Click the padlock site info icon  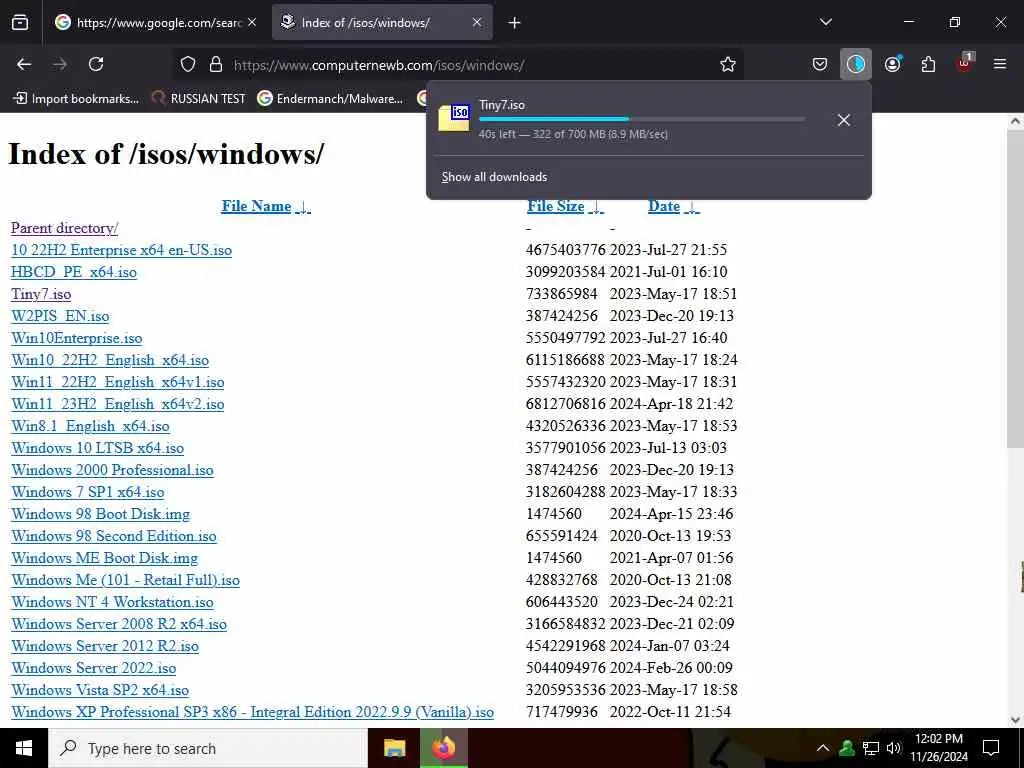[x=216, y=65]
